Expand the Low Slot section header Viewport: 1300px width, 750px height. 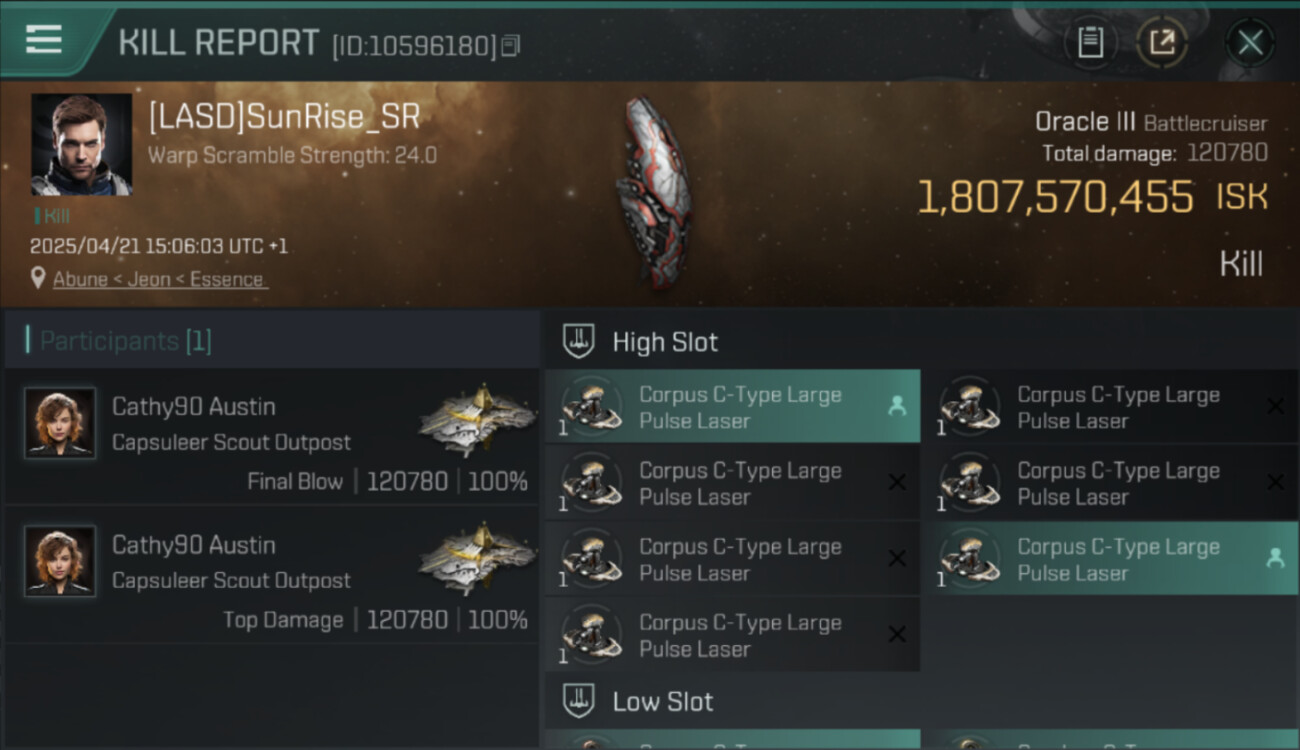pyautogui.click(x=662, y=702)
